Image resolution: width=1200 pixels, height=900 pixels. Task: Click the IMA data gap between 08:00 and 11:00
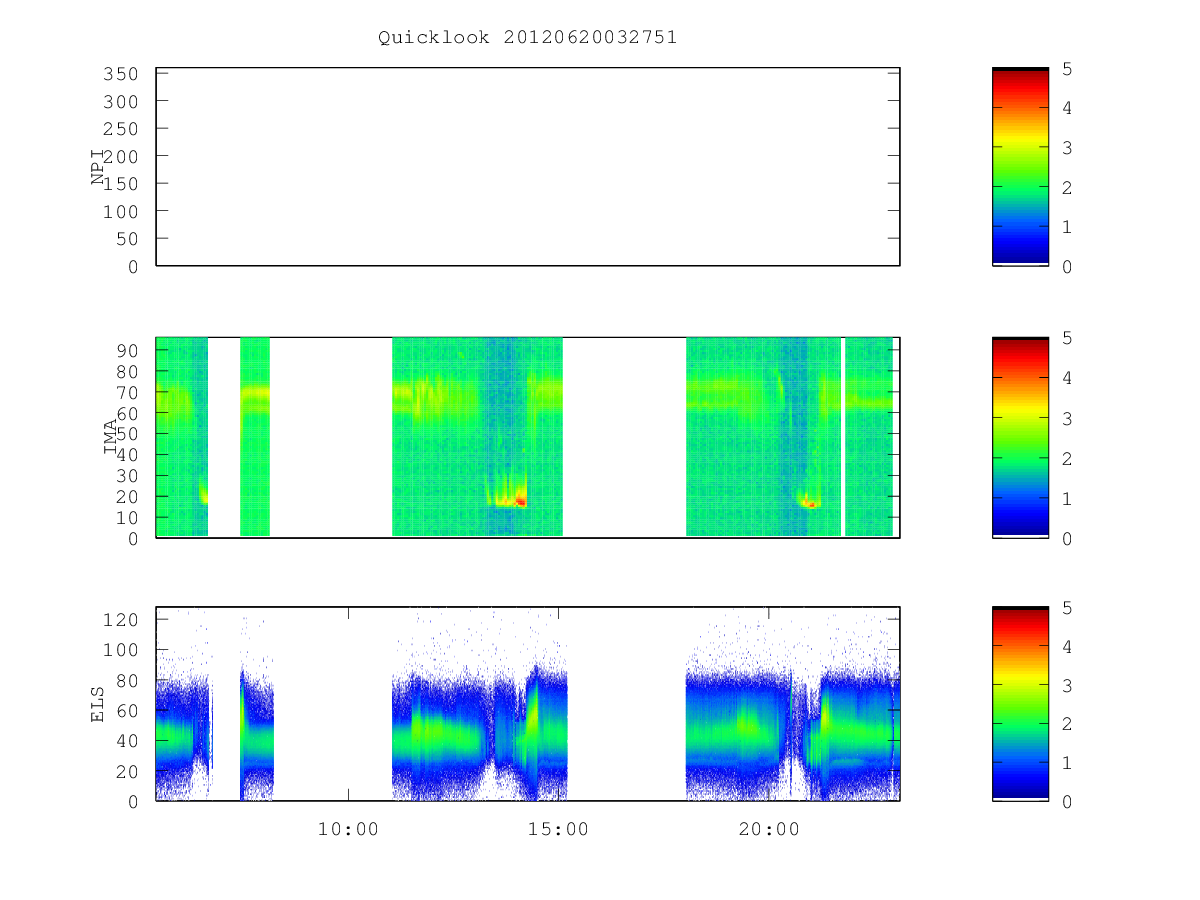(x=330, y=437)
